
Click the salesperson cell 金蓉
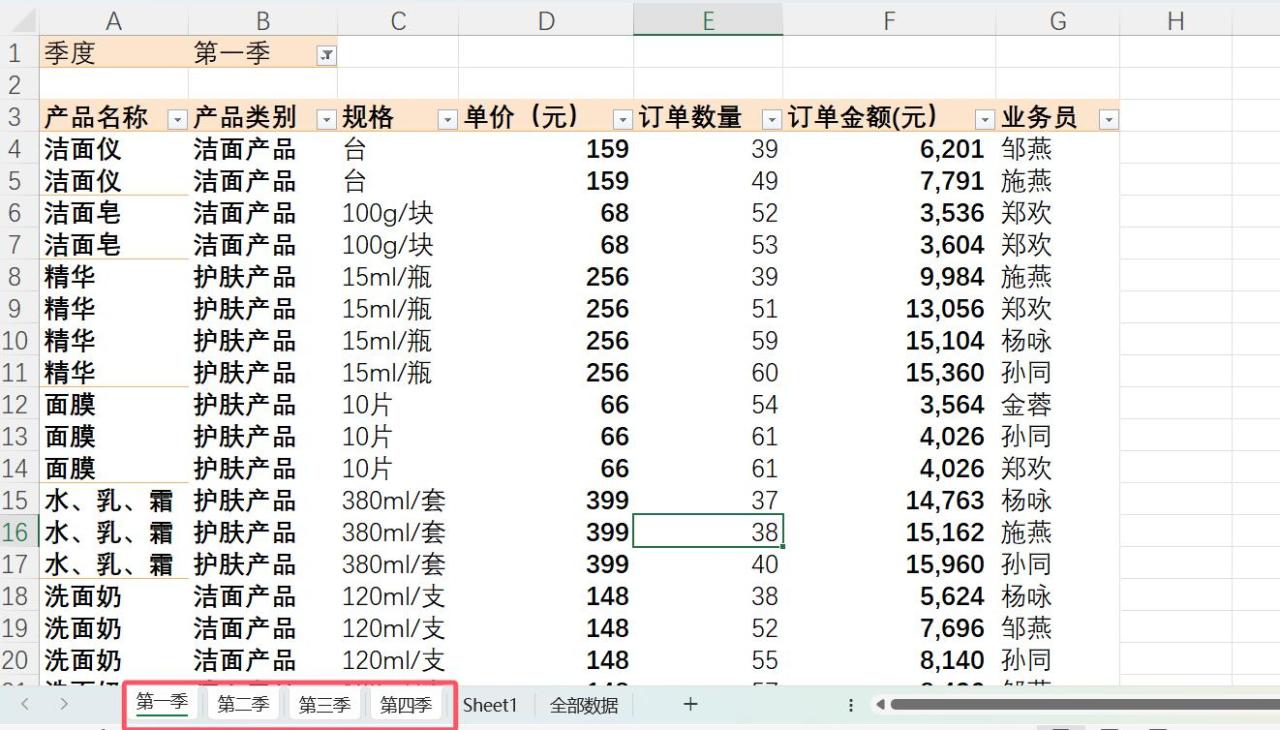click(x=1058, y=405)
